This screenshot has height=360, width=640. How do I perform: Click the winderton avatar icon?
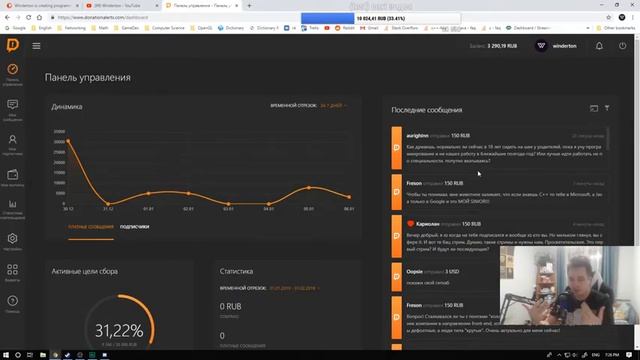click(x=541, y=46)
